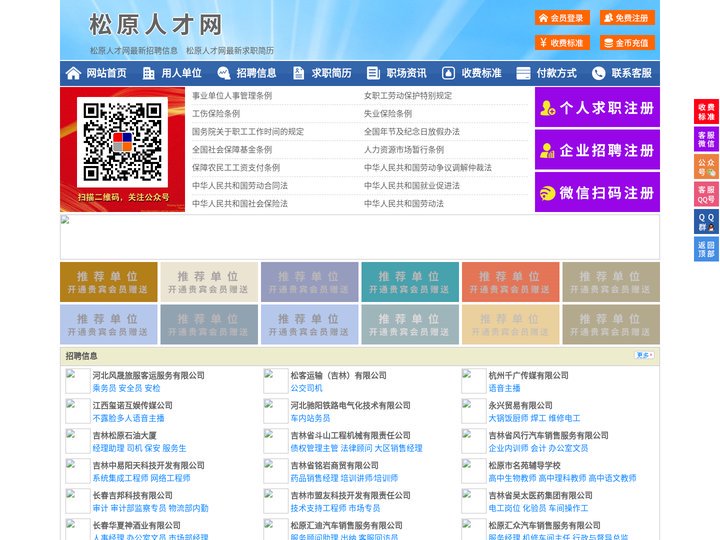Open 松原人才网最新招聘信息 header link
Screen dimensions: 720x540
pos(134,51)
